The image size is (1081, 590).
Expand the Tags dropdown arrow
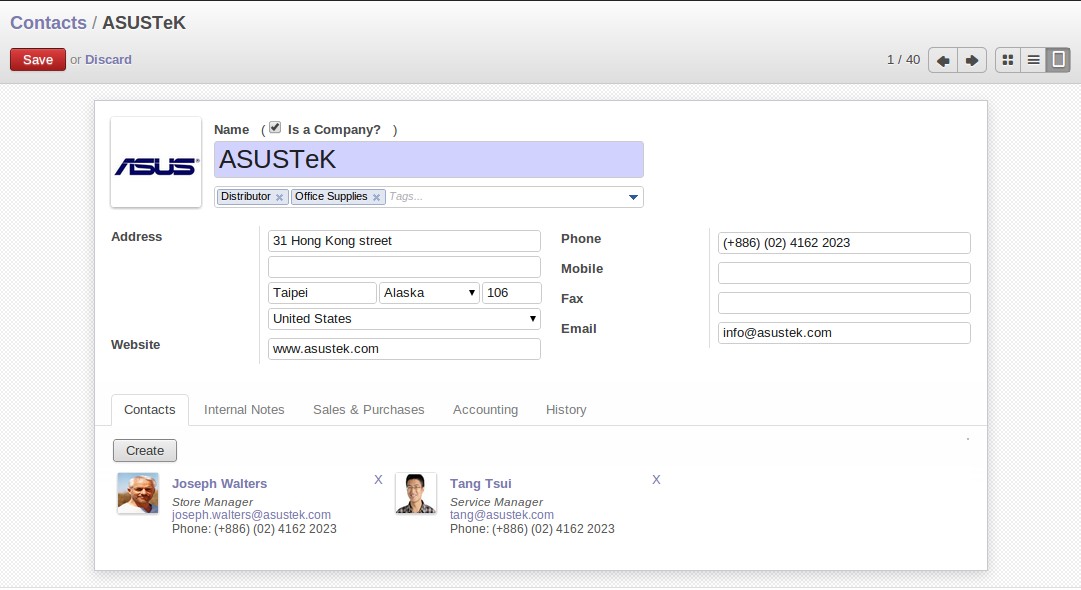click(x=634, y=197)
